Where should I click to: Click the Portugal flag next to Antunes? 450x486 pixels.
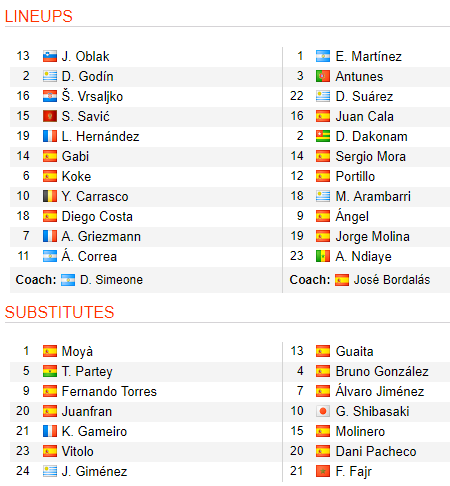pyautogui.click(x=323, y=76)
